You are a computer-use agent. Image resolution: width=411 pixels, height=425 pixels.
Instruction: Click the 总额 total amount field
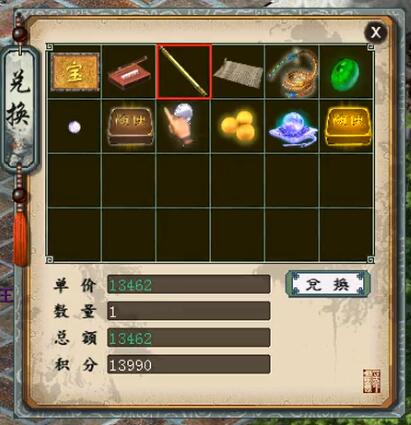coord(189,338)
